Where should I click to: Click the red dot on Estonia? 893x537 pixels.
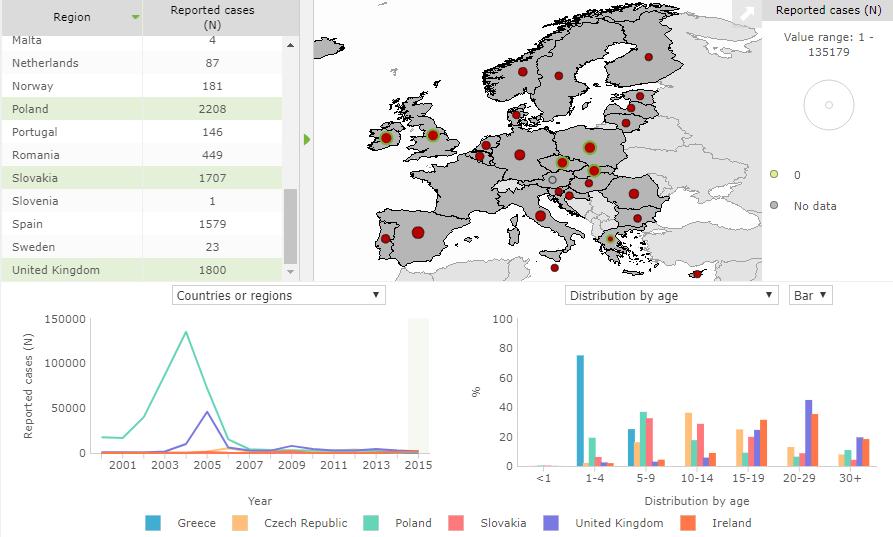[640, 96]
